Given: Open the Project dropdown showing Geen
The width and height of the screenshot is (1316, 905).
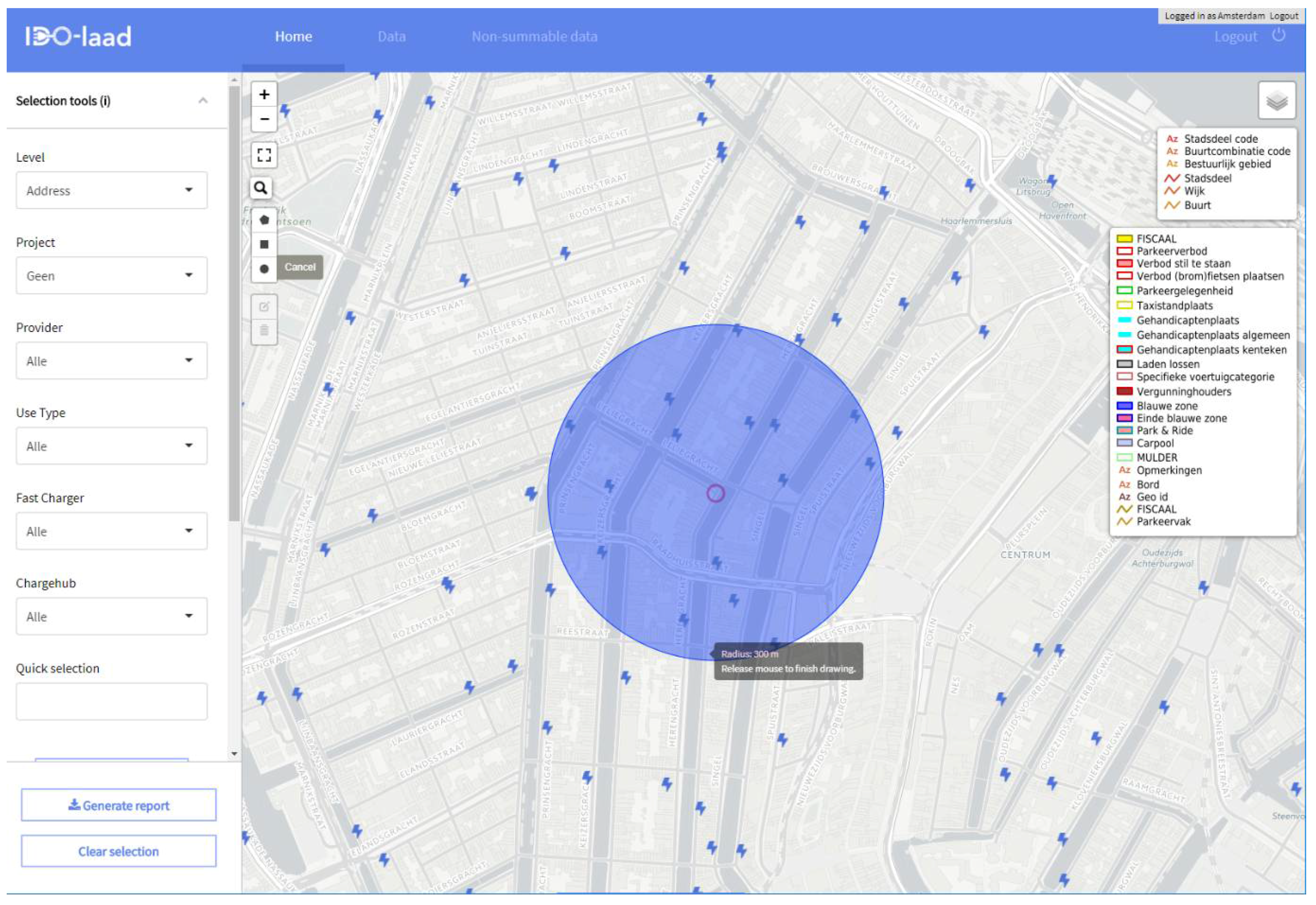Looking at the screenshot, I should click(x=112, y=276).
